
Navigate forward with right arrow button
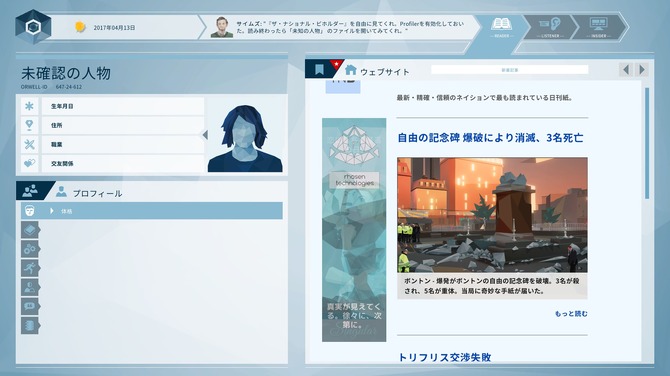click(642, 70)
